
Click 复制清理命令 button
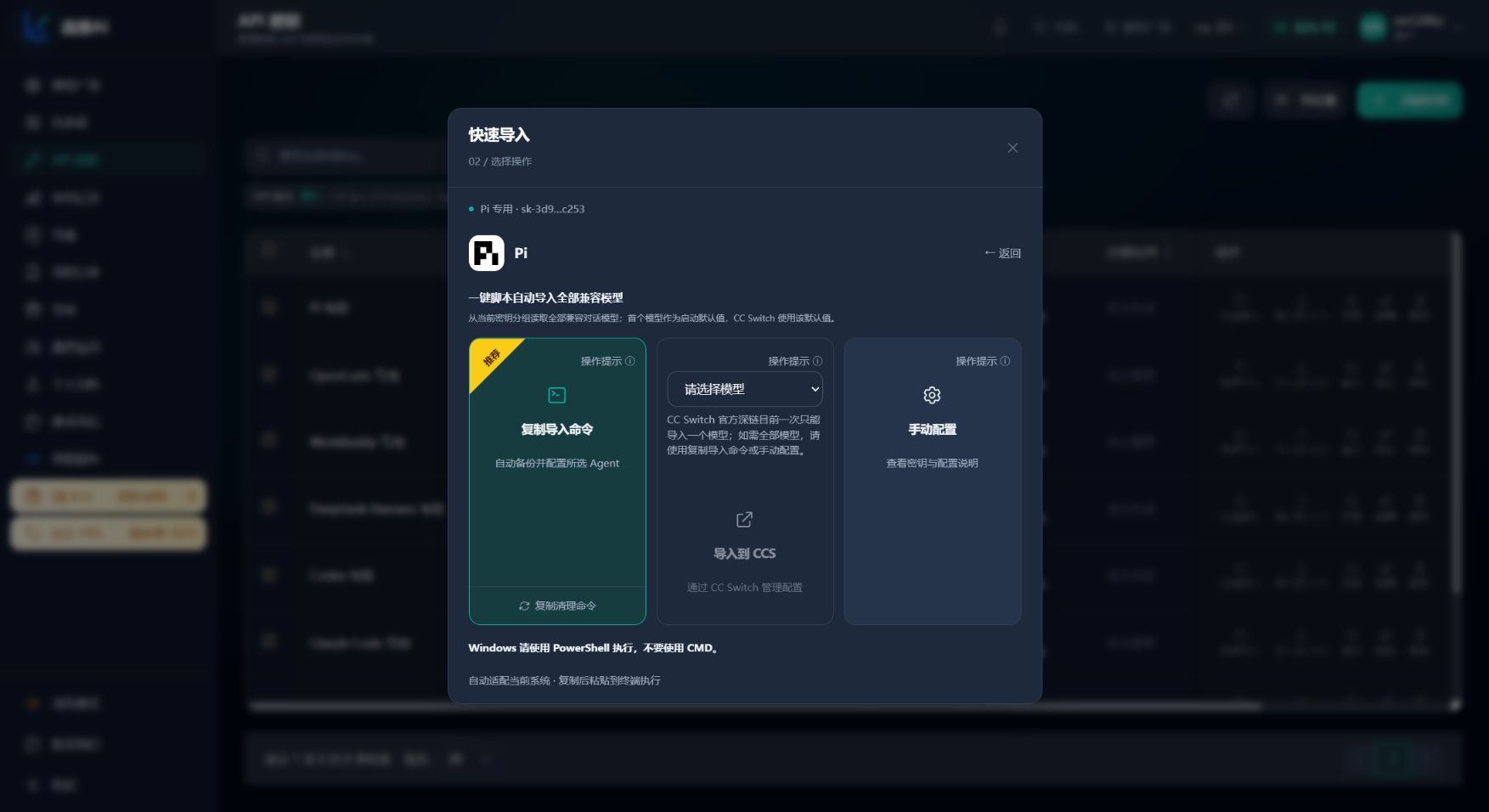pos(557,606)
